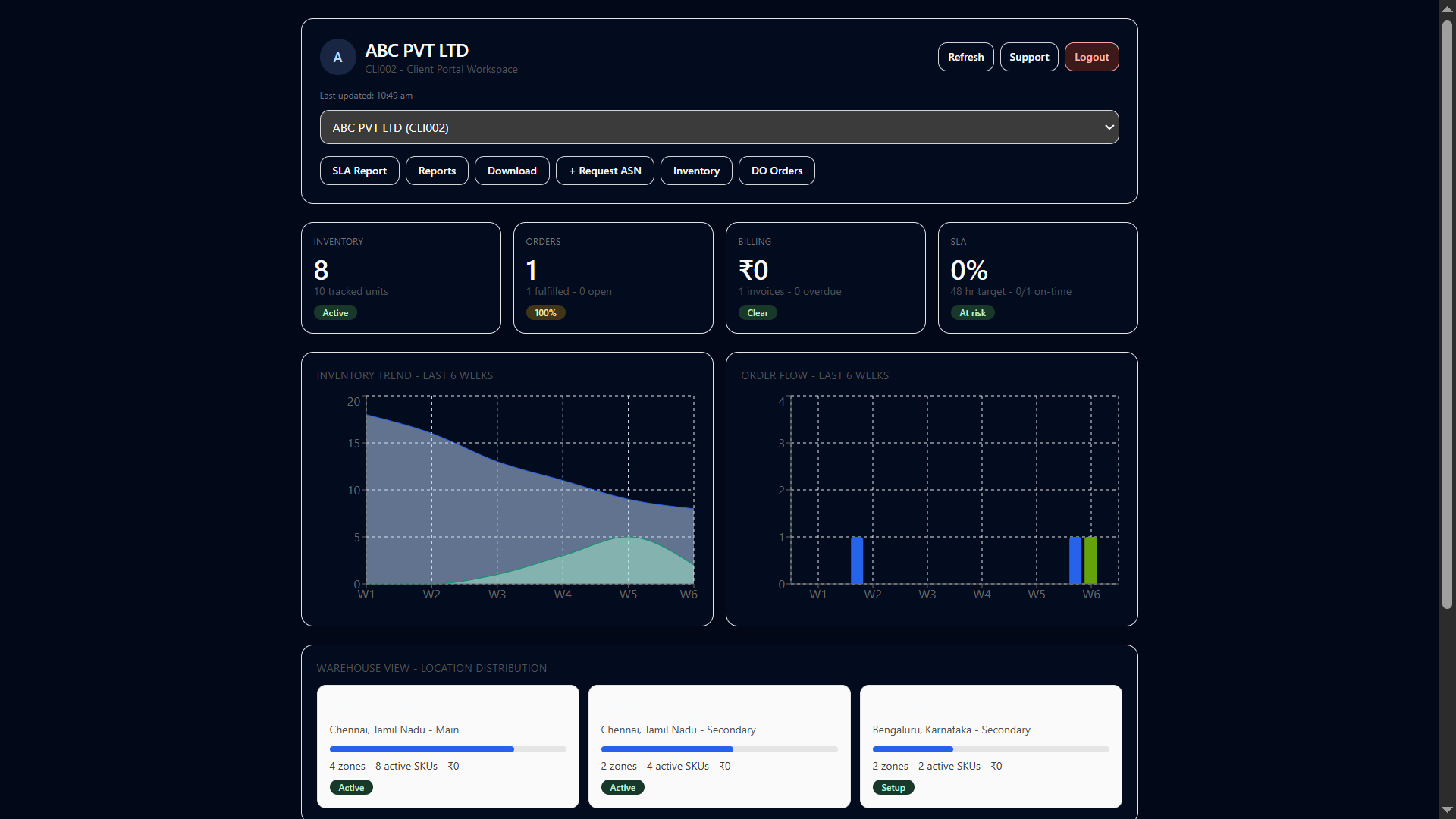Viewport: 1456px width, 819px height.
Task: Click the Inventory Trend chart title
Action: pyautogui.click(x=404, y=375)
